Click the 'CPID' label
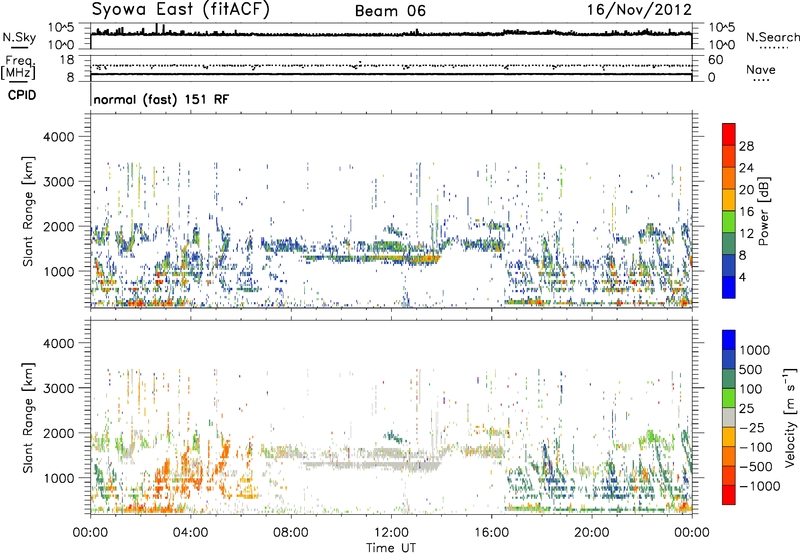 tap(22, 95)
